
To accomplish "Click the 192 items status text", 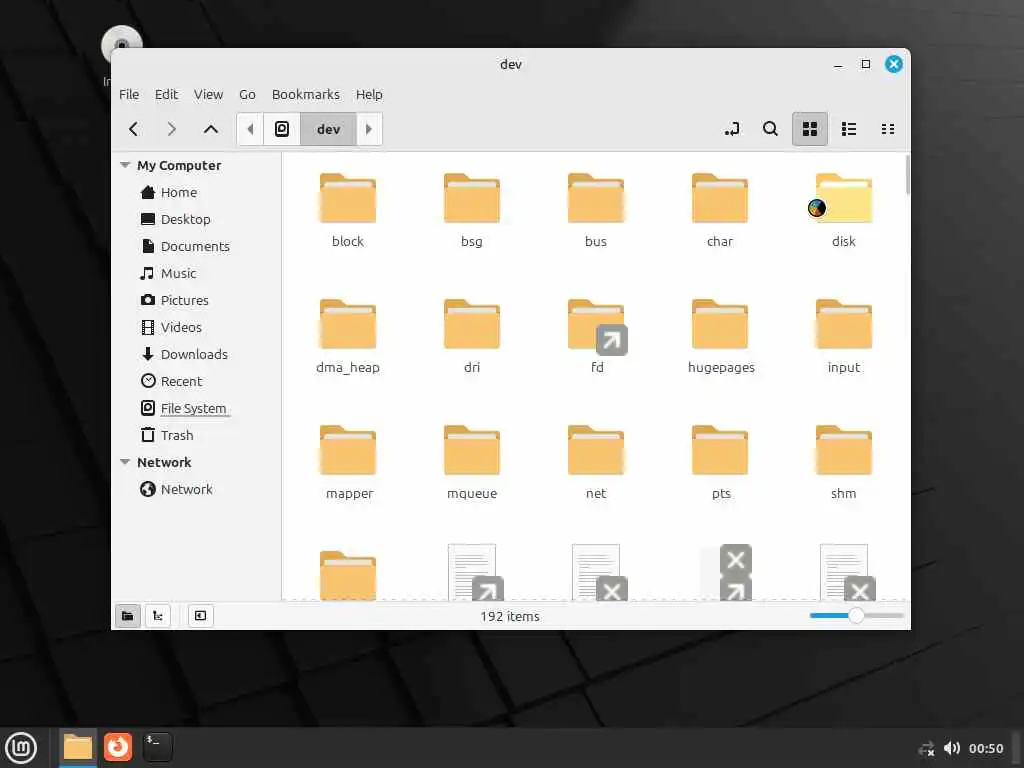I will [x=510, y=616].
